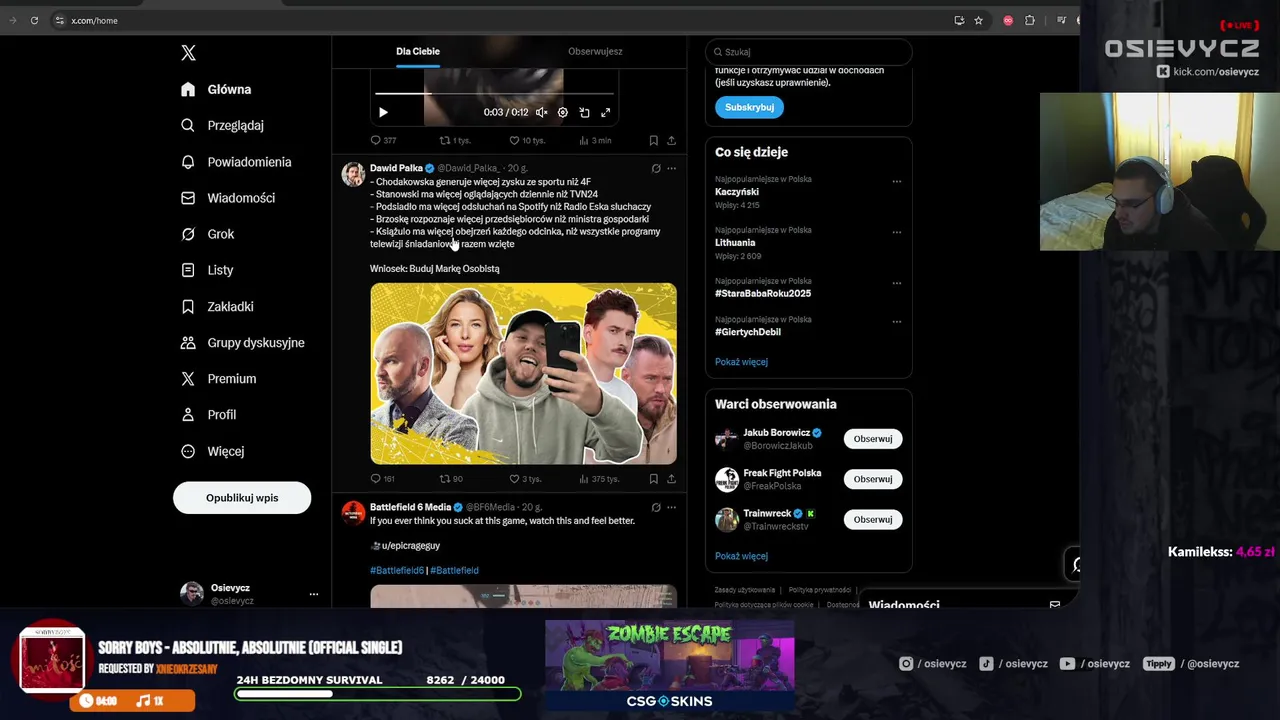Open Wiadomości from the left sidebar
Screen dimensions: 1280x720
coord(228,198)
